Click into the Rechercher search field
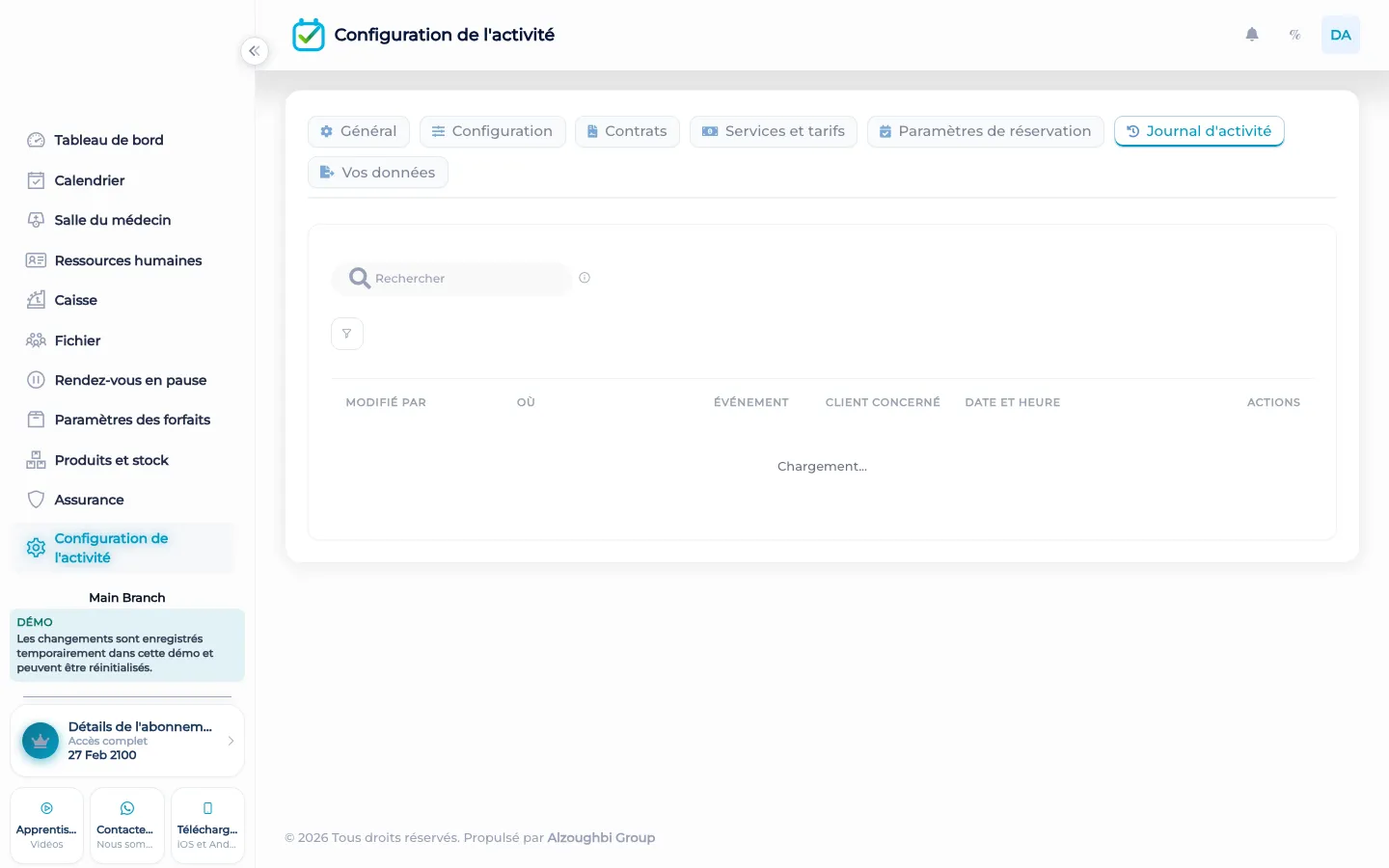This screenshot has width=1389, height=868. tap(451, 279)
